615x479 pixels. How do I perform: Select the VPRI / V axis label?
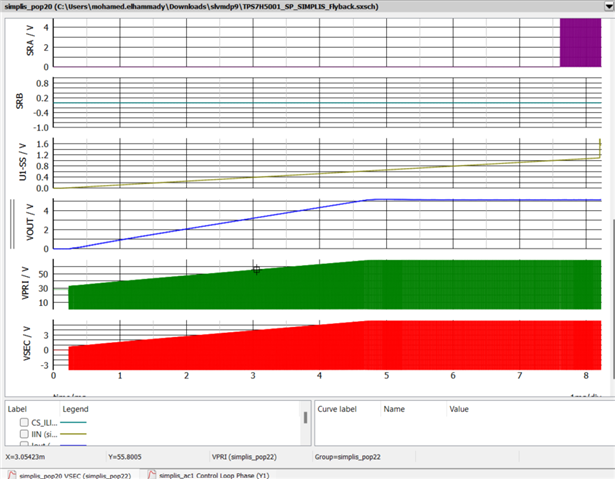(25, 283)
